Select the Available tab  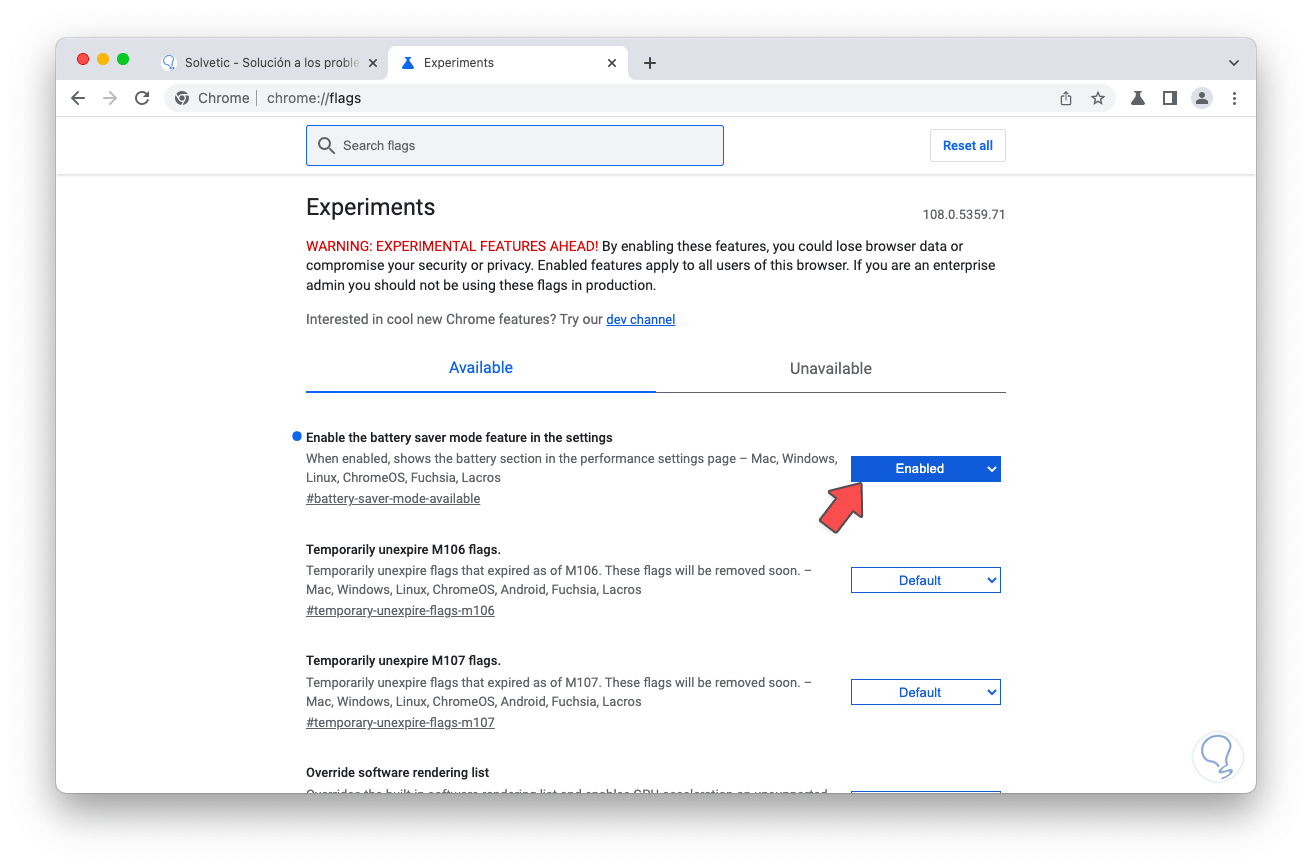pyautogui.click(x=480, y=368)
